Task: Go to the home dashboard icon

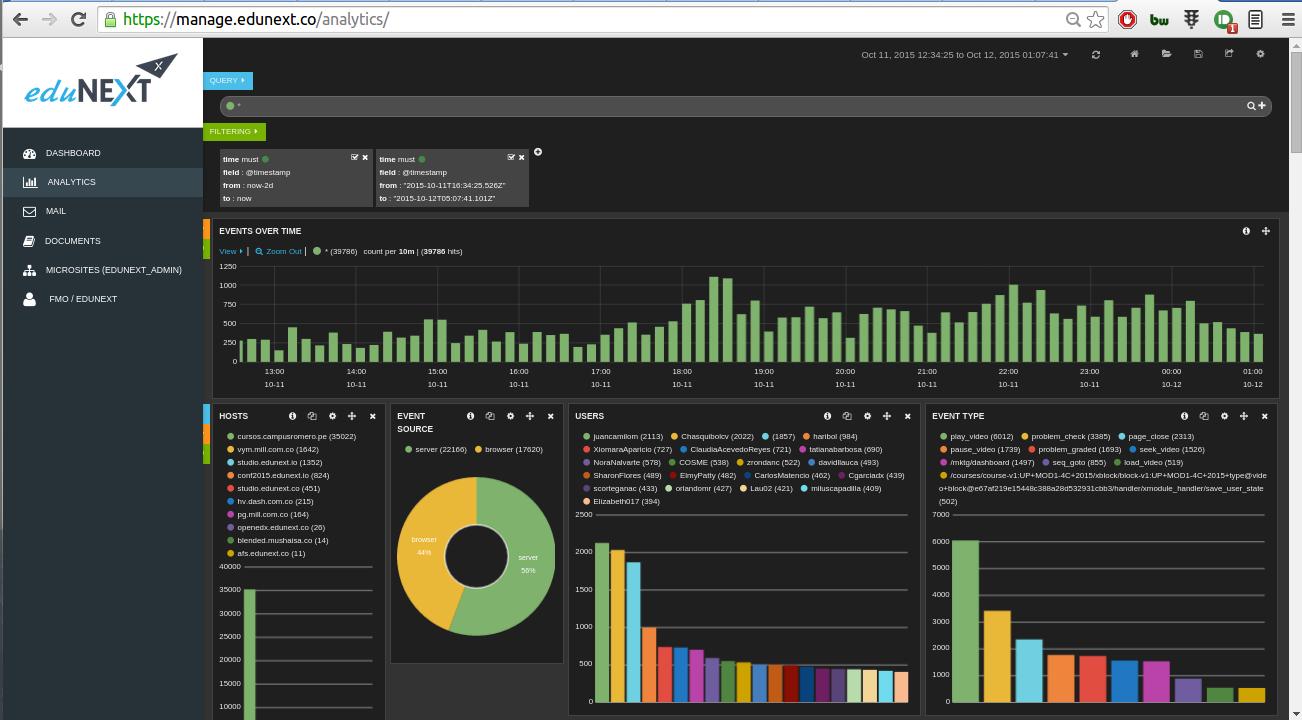Action: click(x=1134, y=54)
